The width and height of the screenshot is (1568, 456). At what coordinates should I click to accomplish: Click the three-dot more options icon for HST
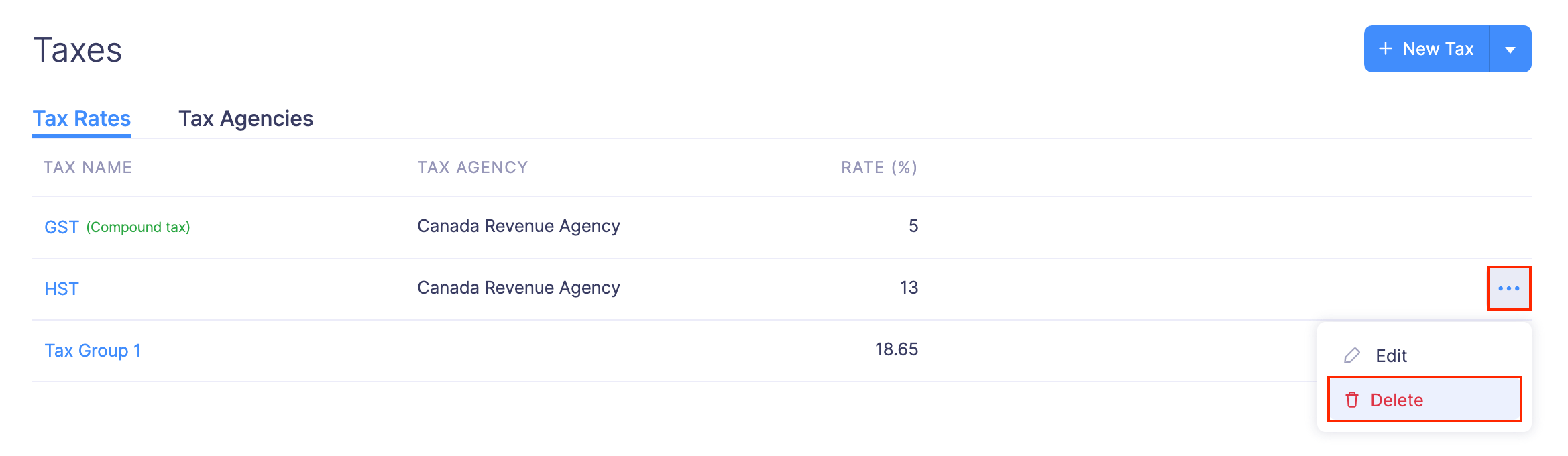click(x=1508, y=288)
